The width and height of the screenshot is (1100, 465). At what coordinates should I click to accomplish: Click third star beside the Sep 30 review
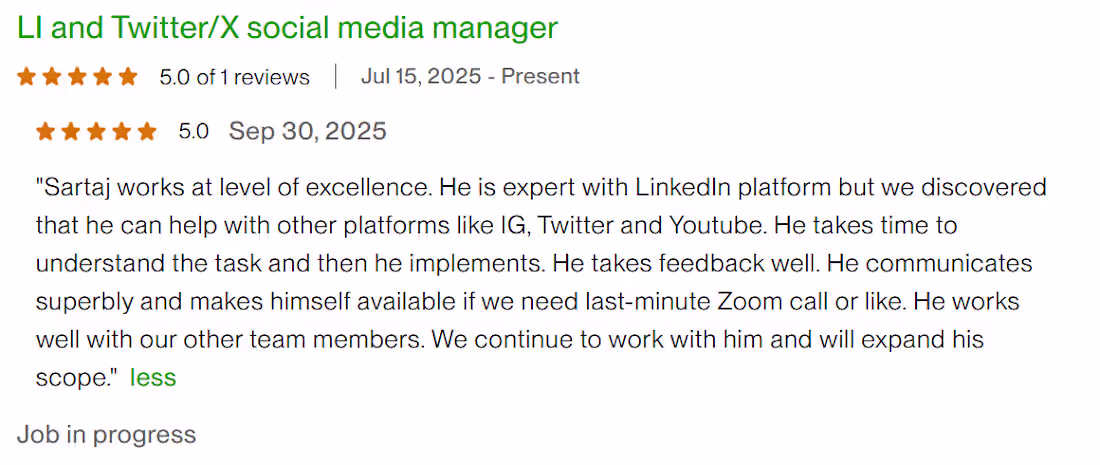point(96,131)
